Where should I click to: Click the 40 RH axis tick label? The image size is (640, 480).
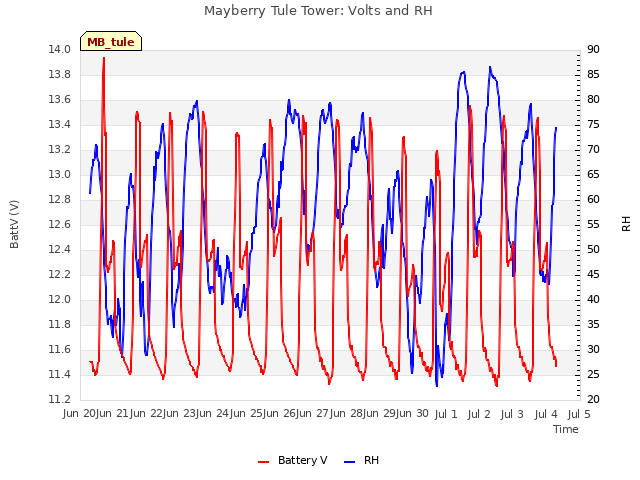[x=593, y=300]
